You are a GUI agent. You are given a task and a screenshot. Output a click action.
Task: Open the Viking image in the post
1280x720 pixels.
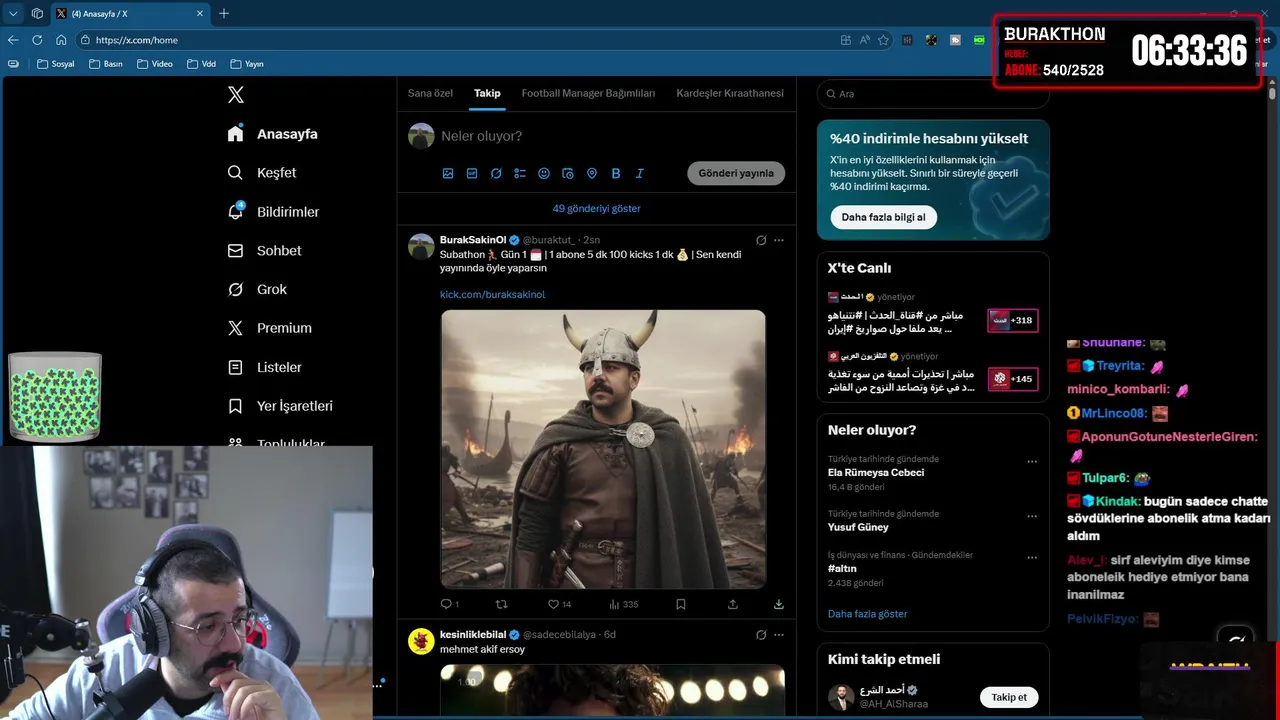603,449
